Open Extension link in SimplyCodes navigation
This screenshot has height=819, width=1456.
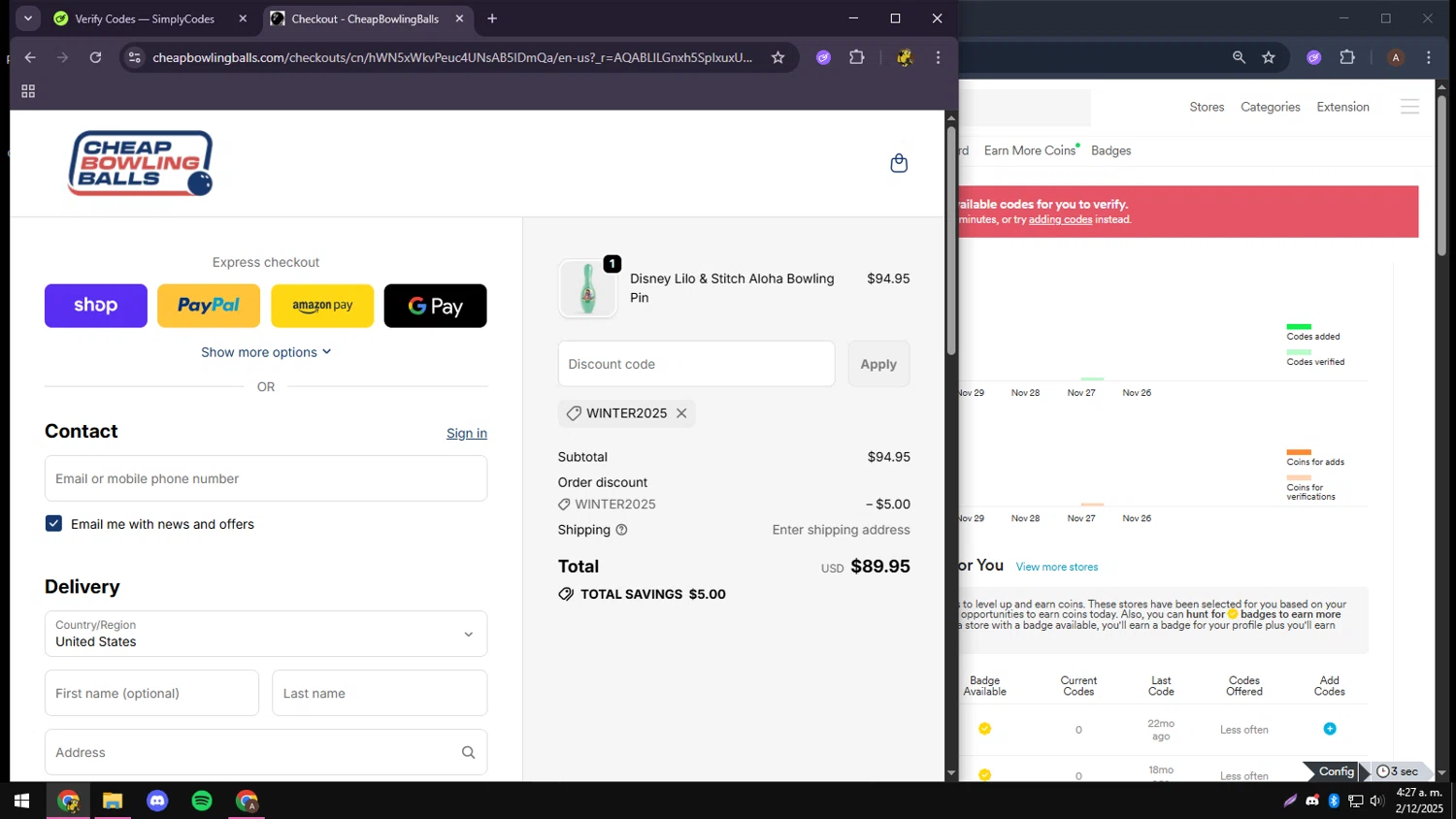point(1342,107)
